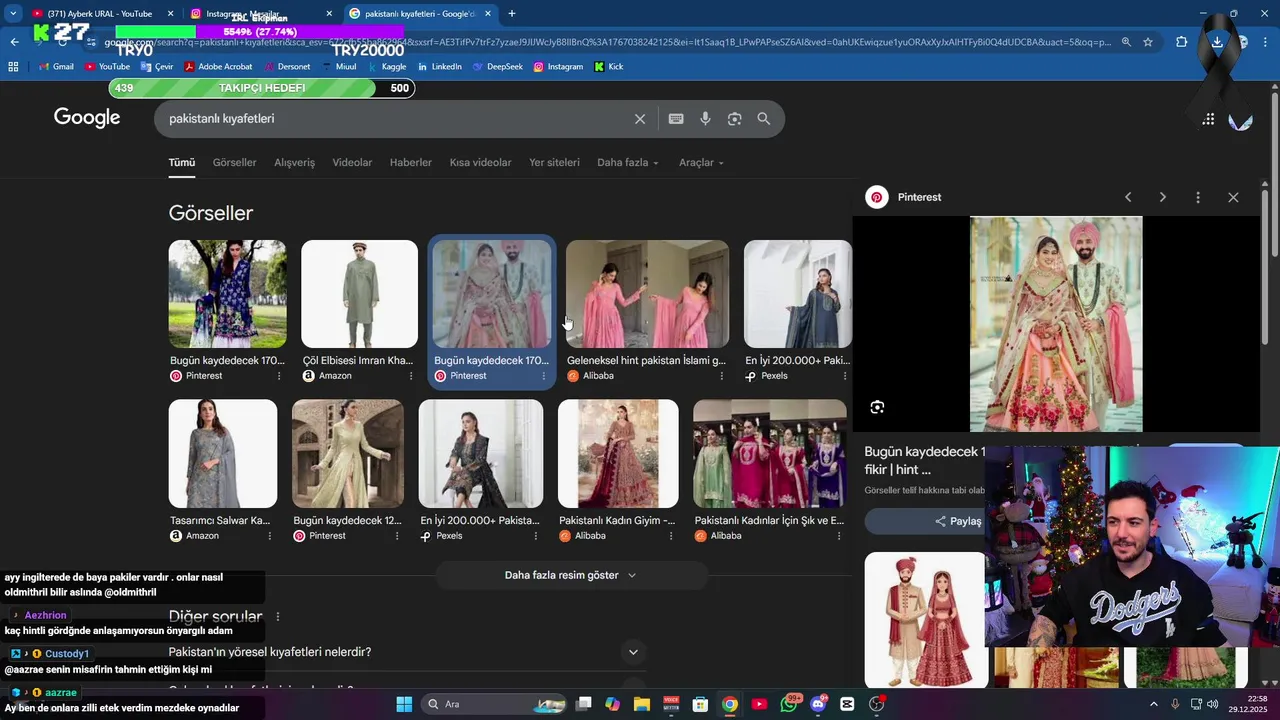Open Kick bookmark
This screenshot has width=1280, height=720.
609,66
